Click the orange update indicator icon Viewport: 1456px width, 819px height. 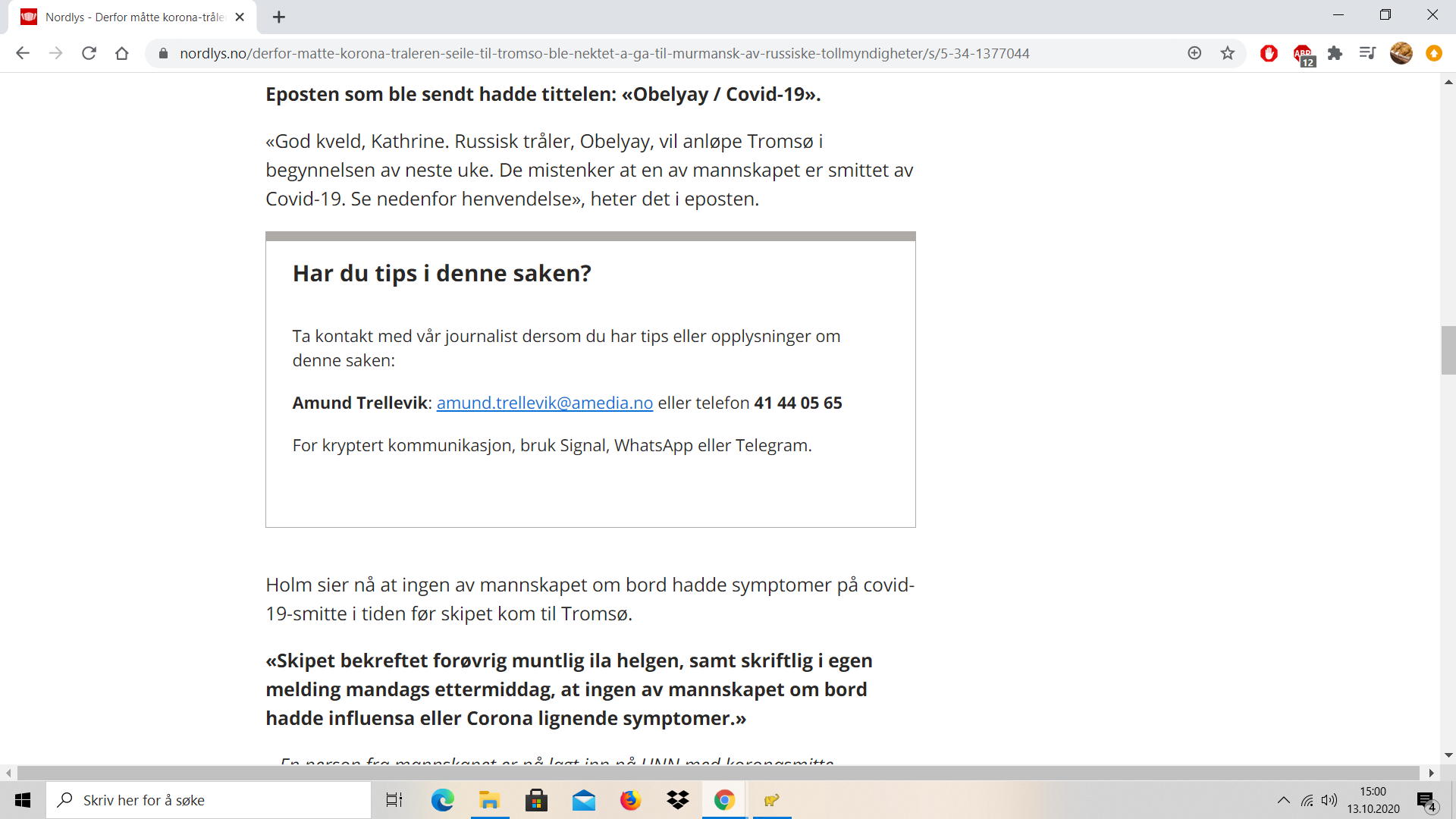1434,53
